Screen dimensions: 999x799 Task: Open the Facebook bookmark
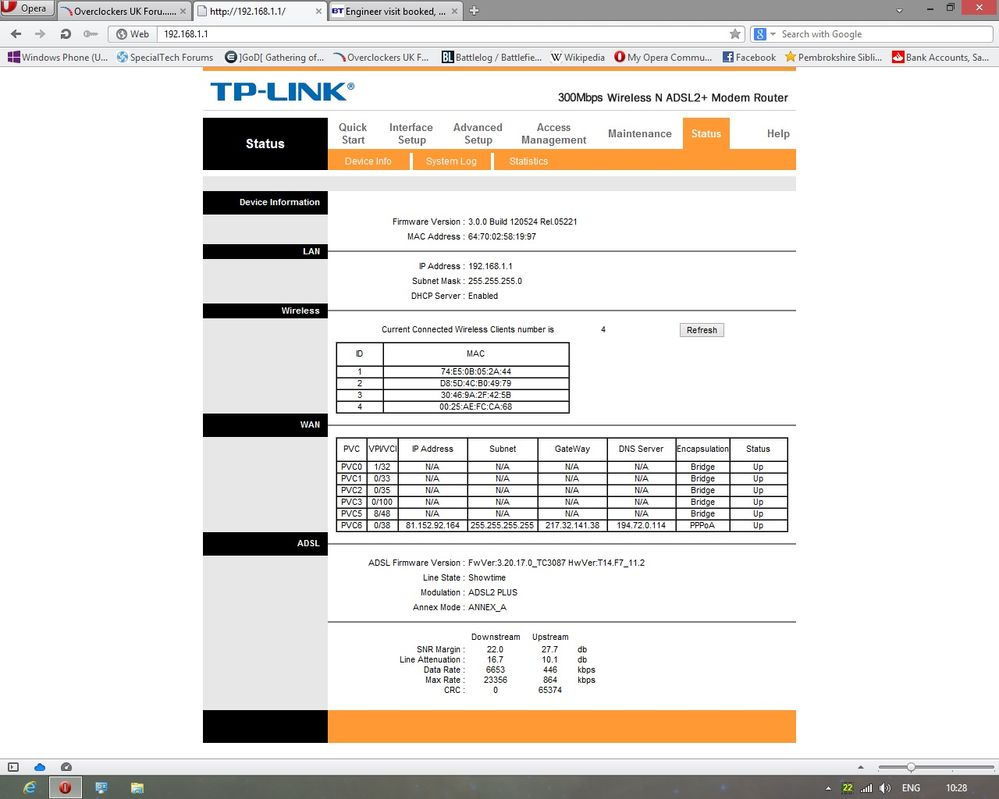click(749, 57)
